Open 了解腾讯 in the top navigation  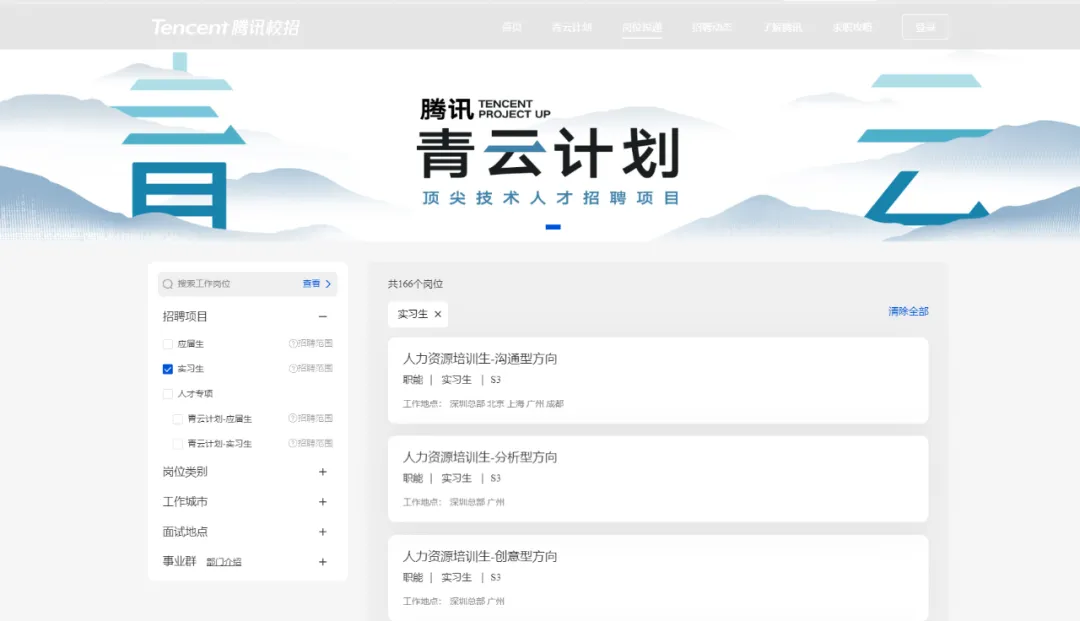[x=782, y=28]
